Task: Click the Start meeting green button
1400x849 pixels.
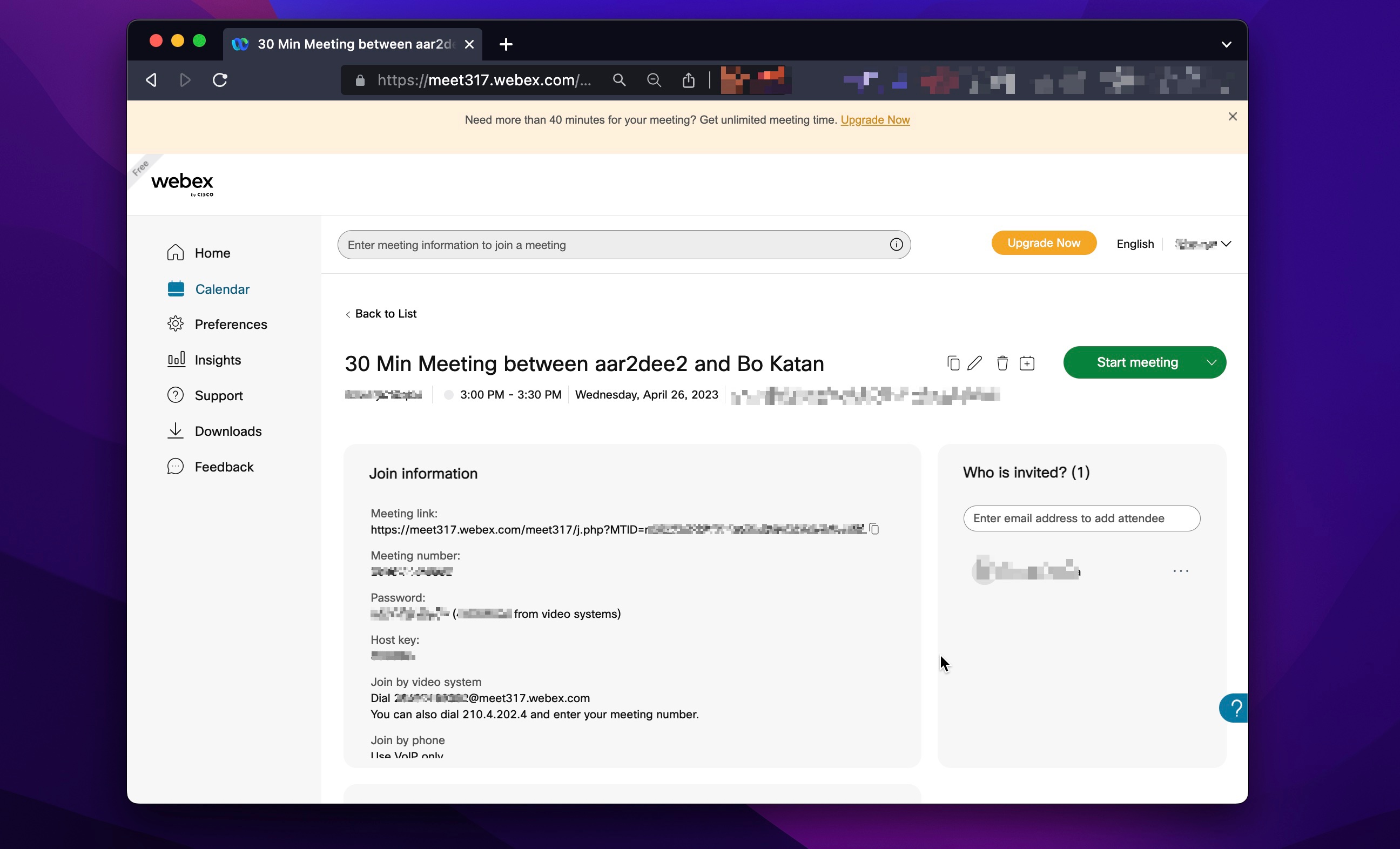Action: click(x=1137, y=362)
